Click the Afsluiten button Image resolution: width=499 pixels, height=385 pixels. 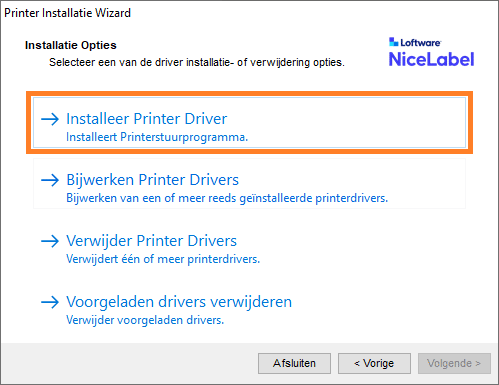[294, 363]
